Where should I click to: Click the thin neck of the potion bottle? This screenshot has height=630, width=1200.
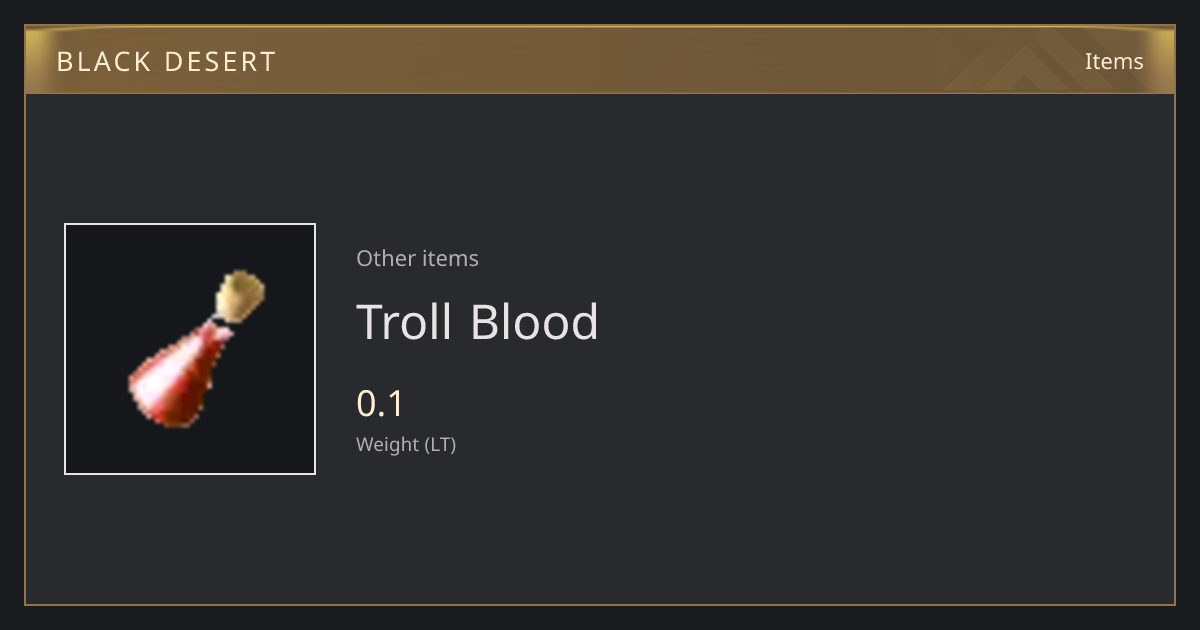[x=214, y=326]
